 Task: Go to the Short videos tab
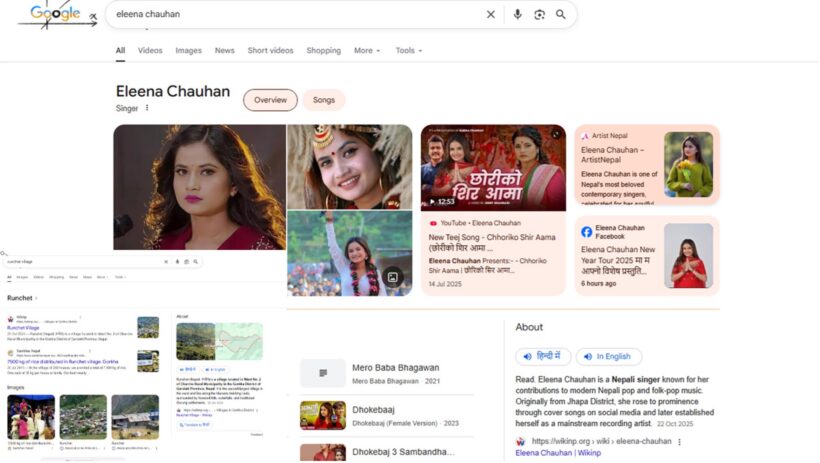pos(270,50)
